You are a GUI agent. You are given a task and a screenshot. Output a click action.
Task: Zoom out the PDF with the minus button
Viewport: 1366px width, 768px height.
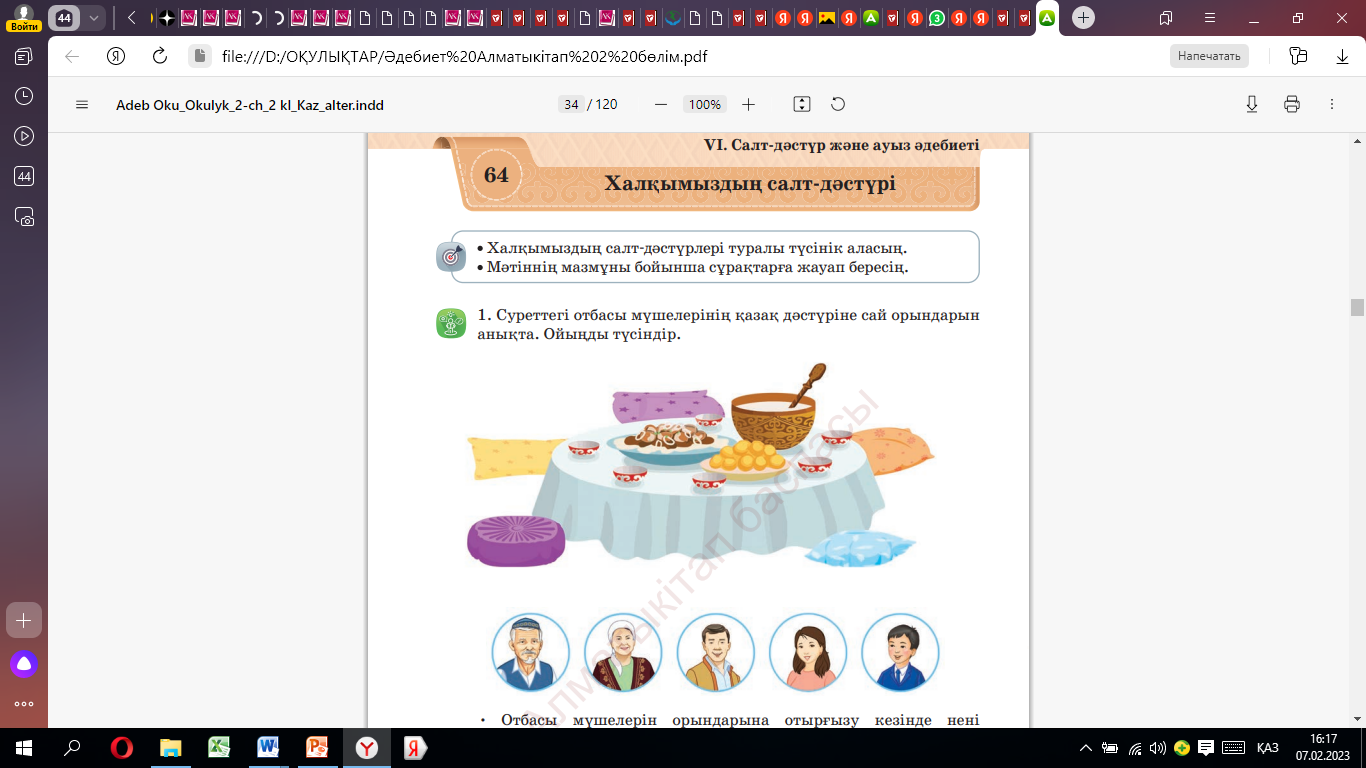660,105
